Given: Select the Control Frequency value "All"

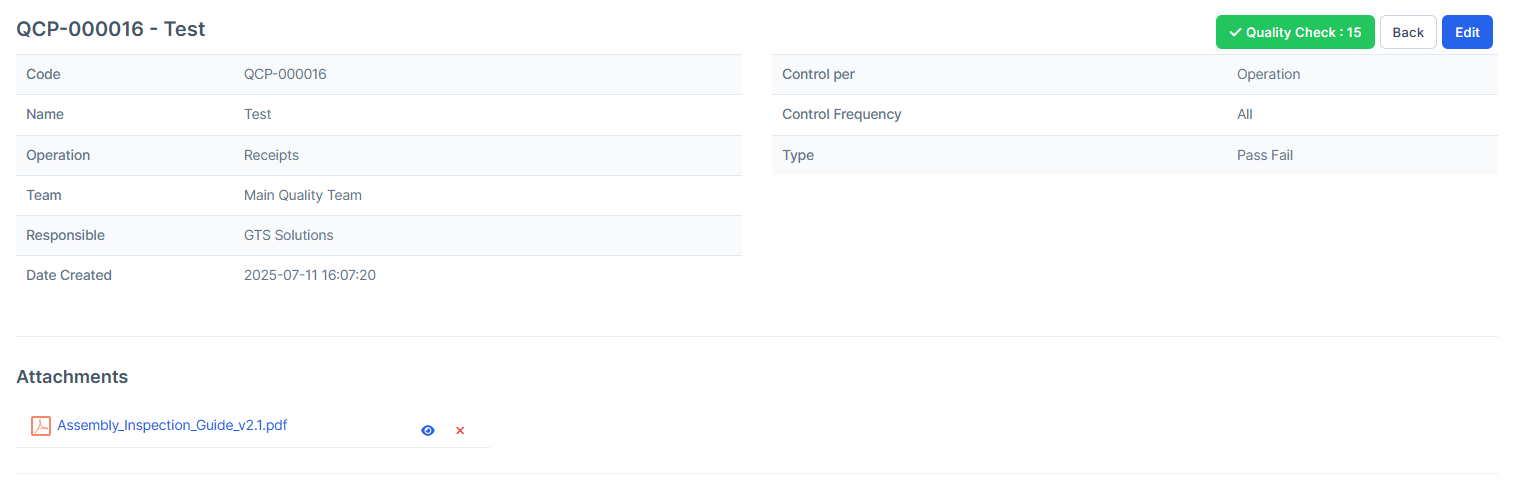Looking at the screenshot, I should 1245,114.
